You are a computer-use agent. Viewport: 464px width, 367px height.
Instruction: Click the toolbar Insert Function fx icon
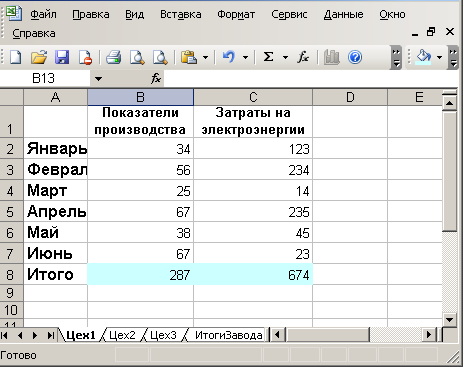click(303, 57)
